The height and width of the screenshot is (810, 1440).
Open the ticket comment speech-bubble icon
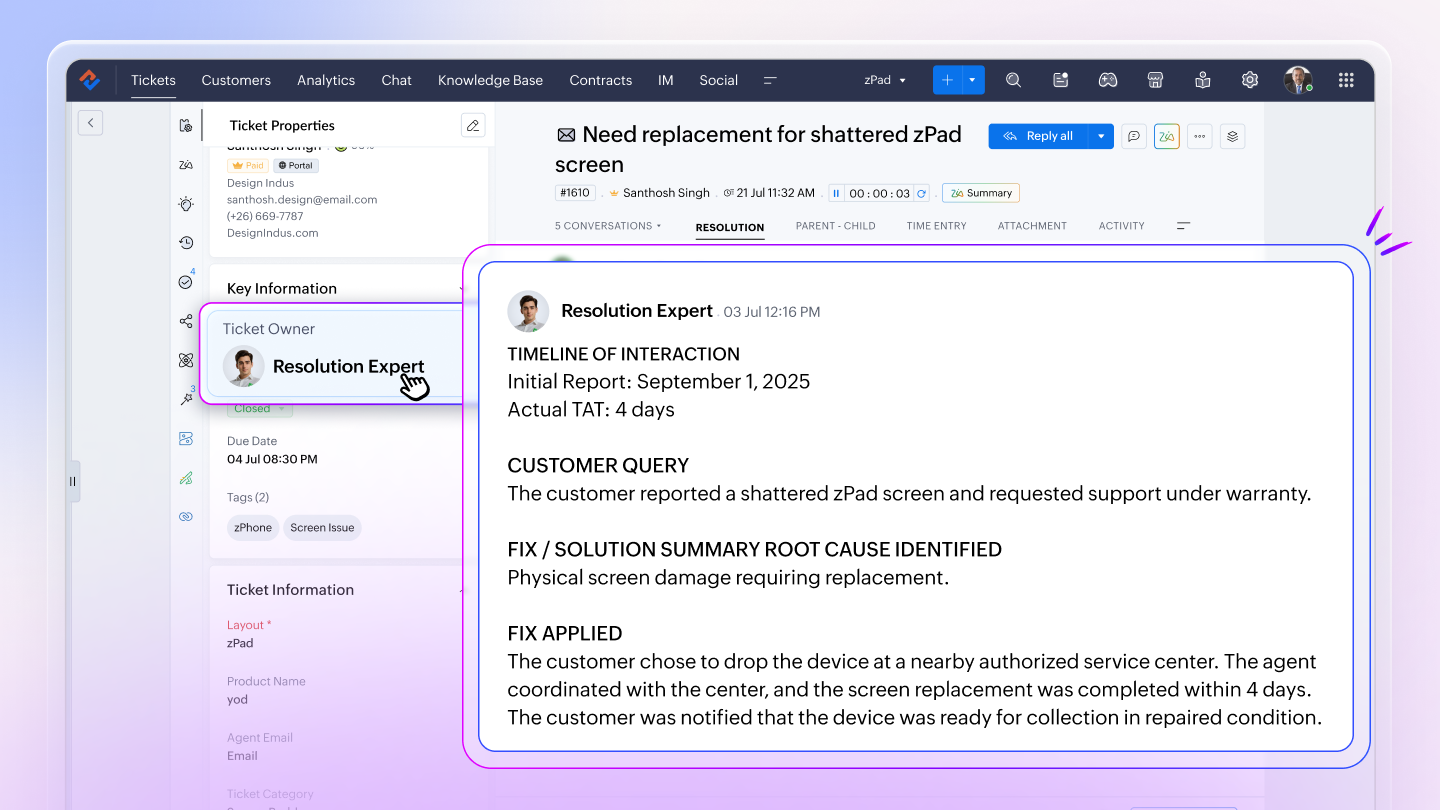(1133, 136)
